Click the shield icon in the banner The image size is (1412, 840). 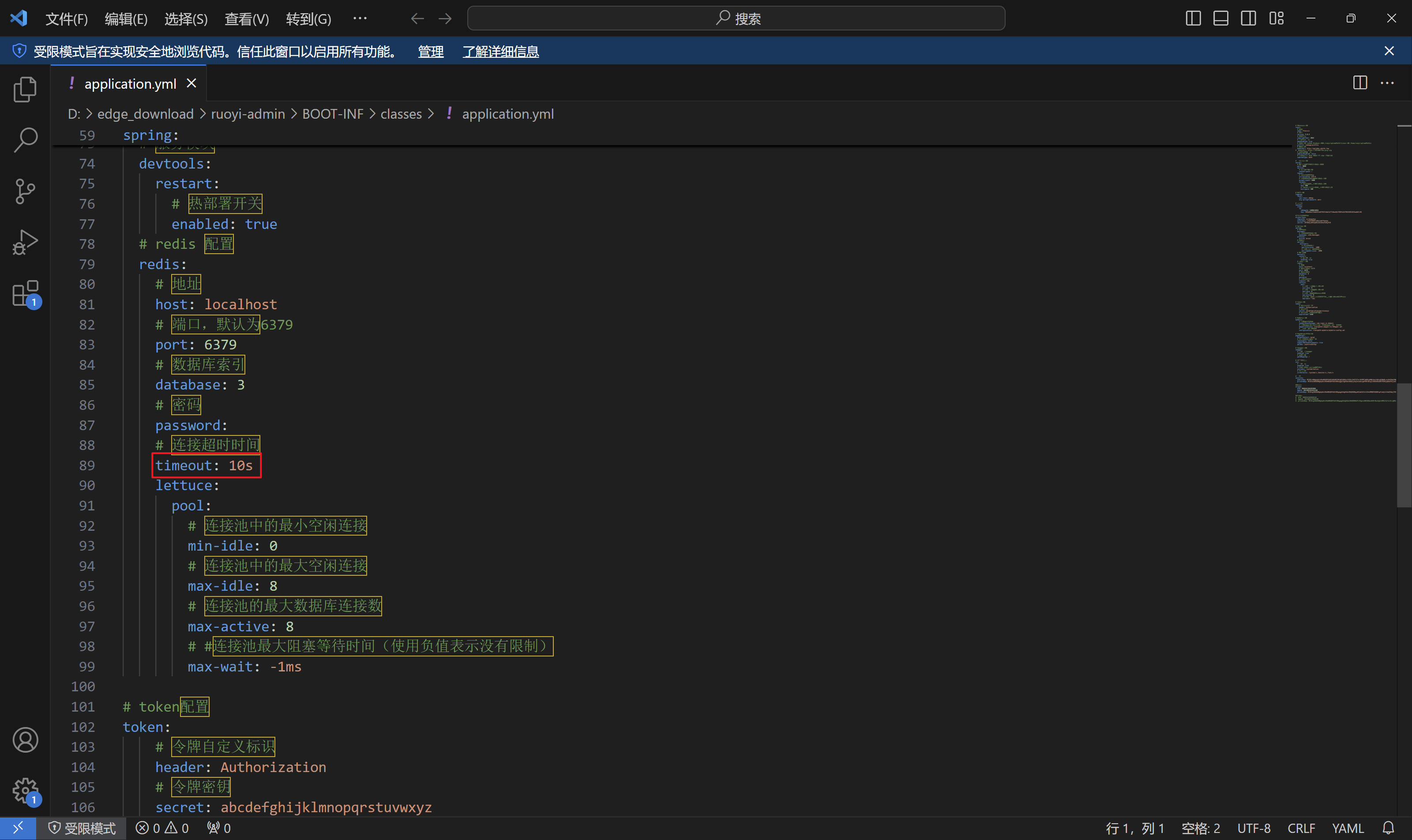coord(19,51)
